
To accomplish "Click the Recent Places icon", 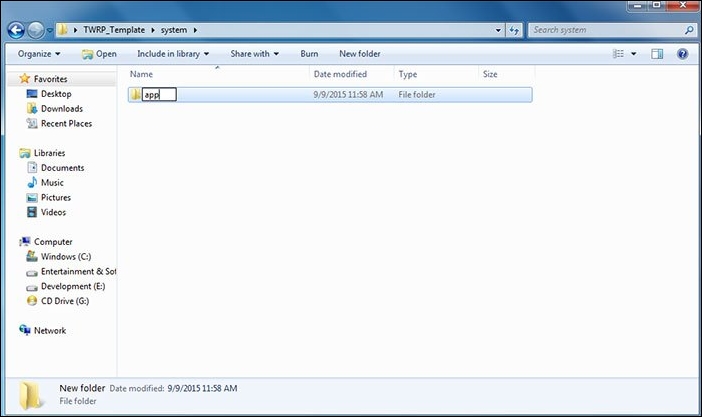I will (x=32, y=123).
